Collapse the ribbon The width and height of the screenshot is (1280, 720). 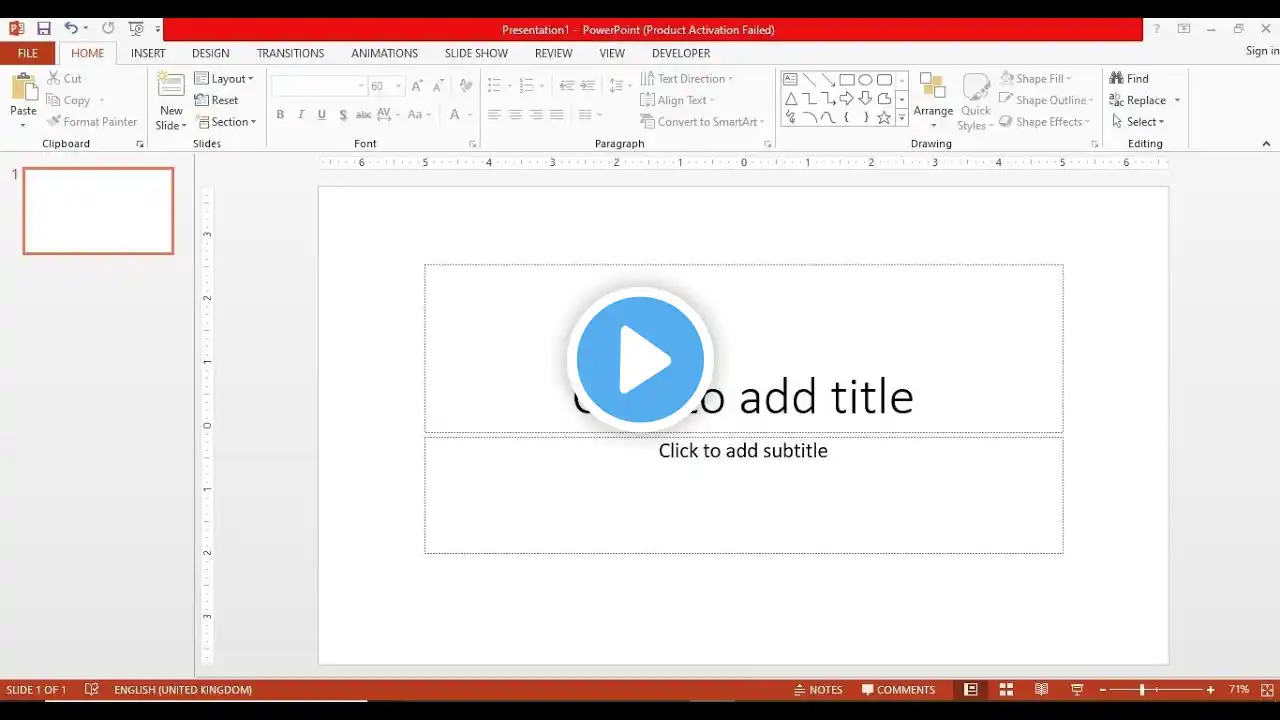click(1267, 144)
